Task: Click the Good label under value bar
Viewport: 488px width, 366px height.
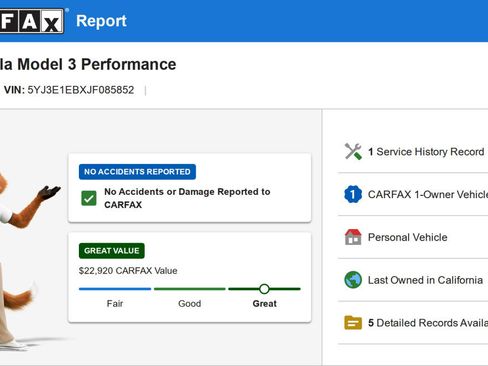Action: point(190,304)
